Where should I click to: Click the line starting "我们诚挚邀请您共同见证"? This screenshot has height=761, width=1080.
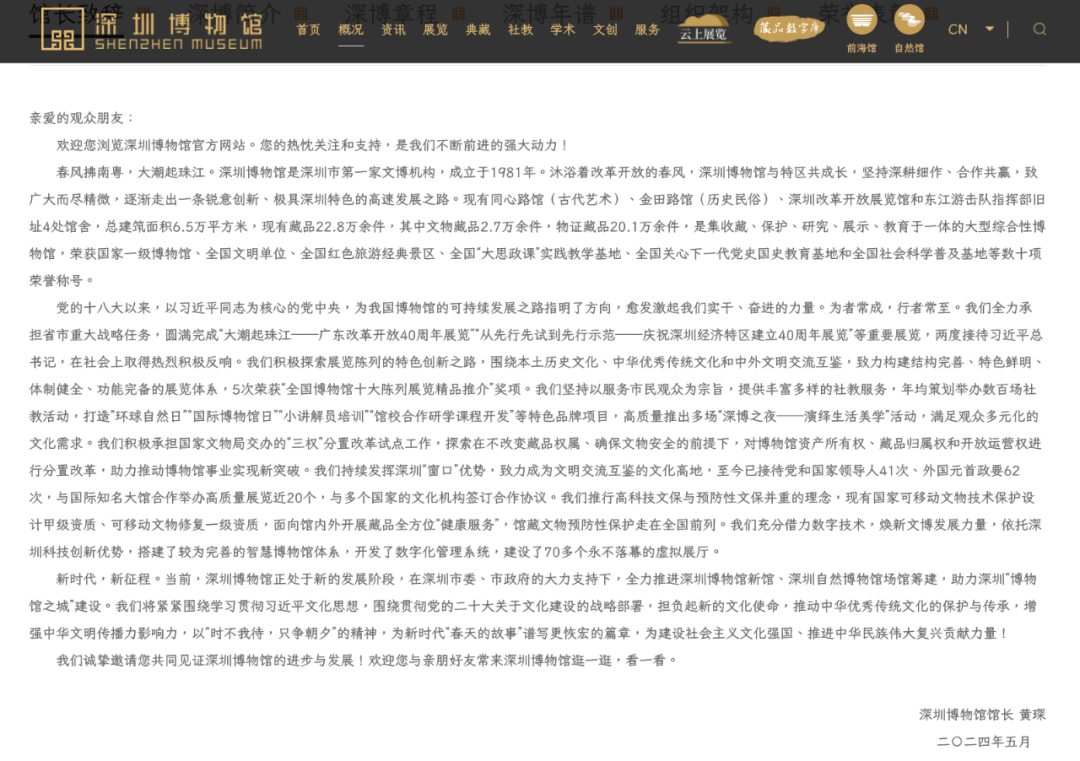(367, 660)
